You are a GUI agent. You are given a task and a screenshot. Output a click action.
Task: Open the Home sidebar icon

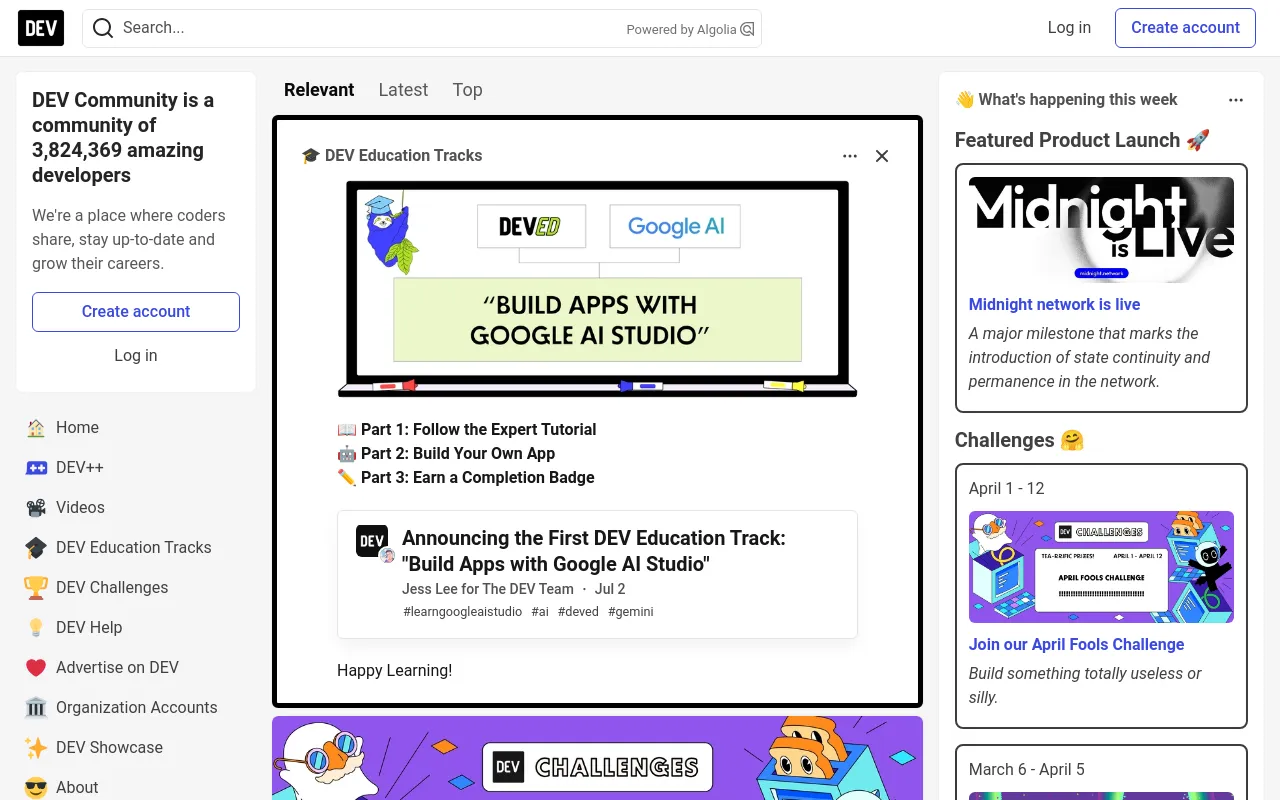tap(36, 428)
